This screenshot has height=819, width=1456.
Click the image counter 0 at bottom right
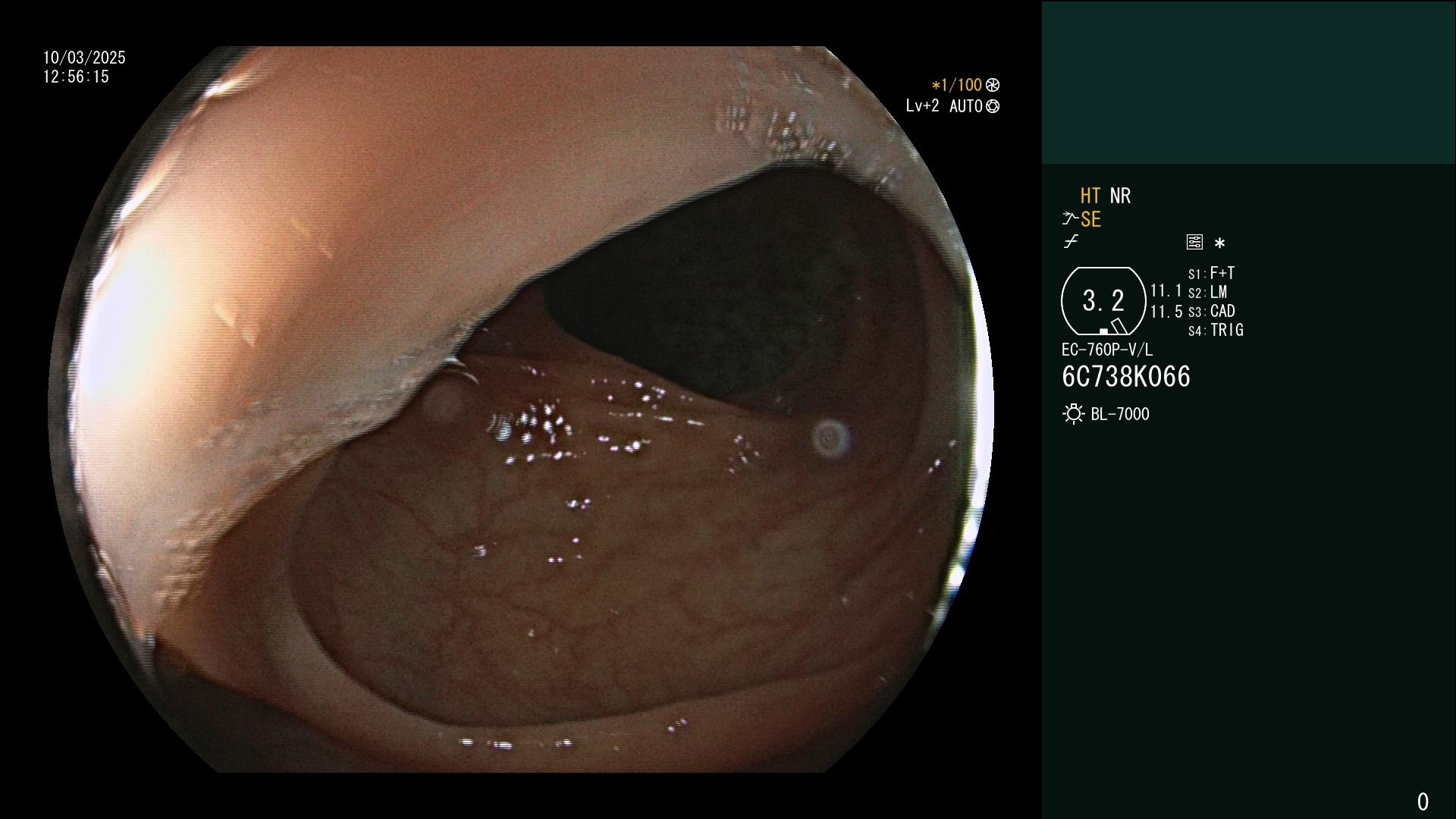1423,802
